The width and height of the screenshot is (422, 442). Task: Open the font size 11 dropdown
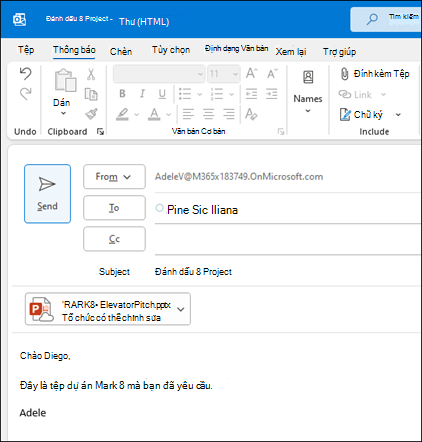(223, 74)
